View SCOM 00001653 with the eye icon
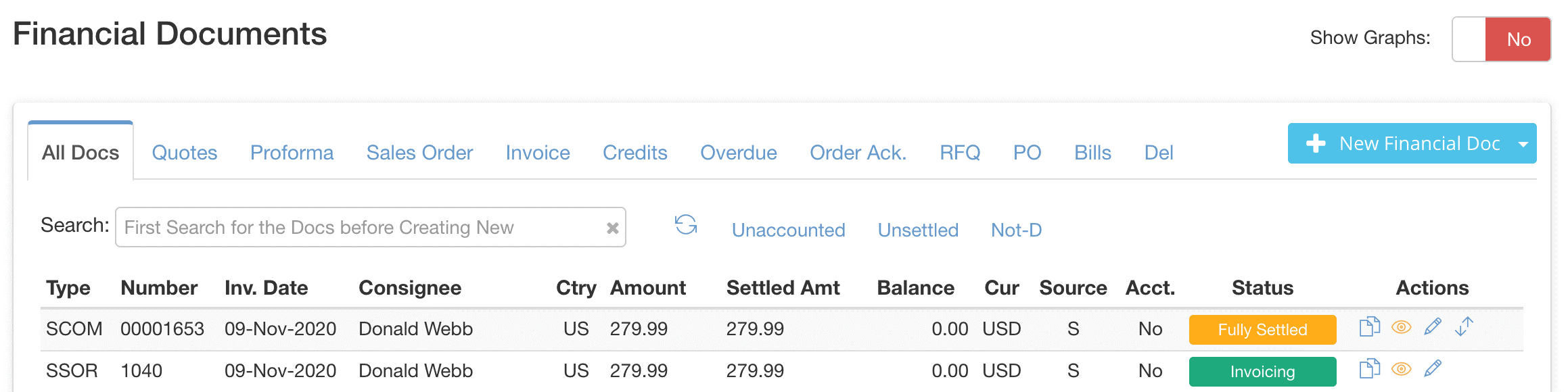This screenshot has width=1568, height=392. click(1401, 327)
